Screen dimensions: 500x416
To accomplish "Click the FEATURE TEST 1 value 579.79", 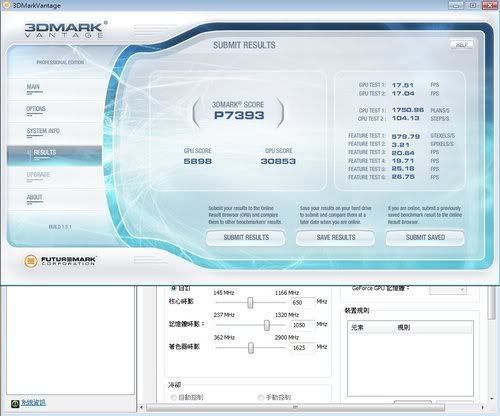I will coord(406,136).
